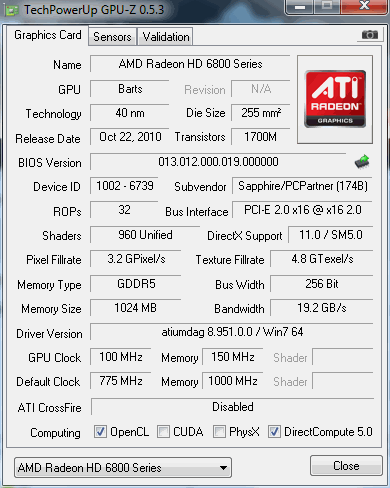Click the Driver Version text field
The image size is (390, 488).
click(x=232, y=332)
